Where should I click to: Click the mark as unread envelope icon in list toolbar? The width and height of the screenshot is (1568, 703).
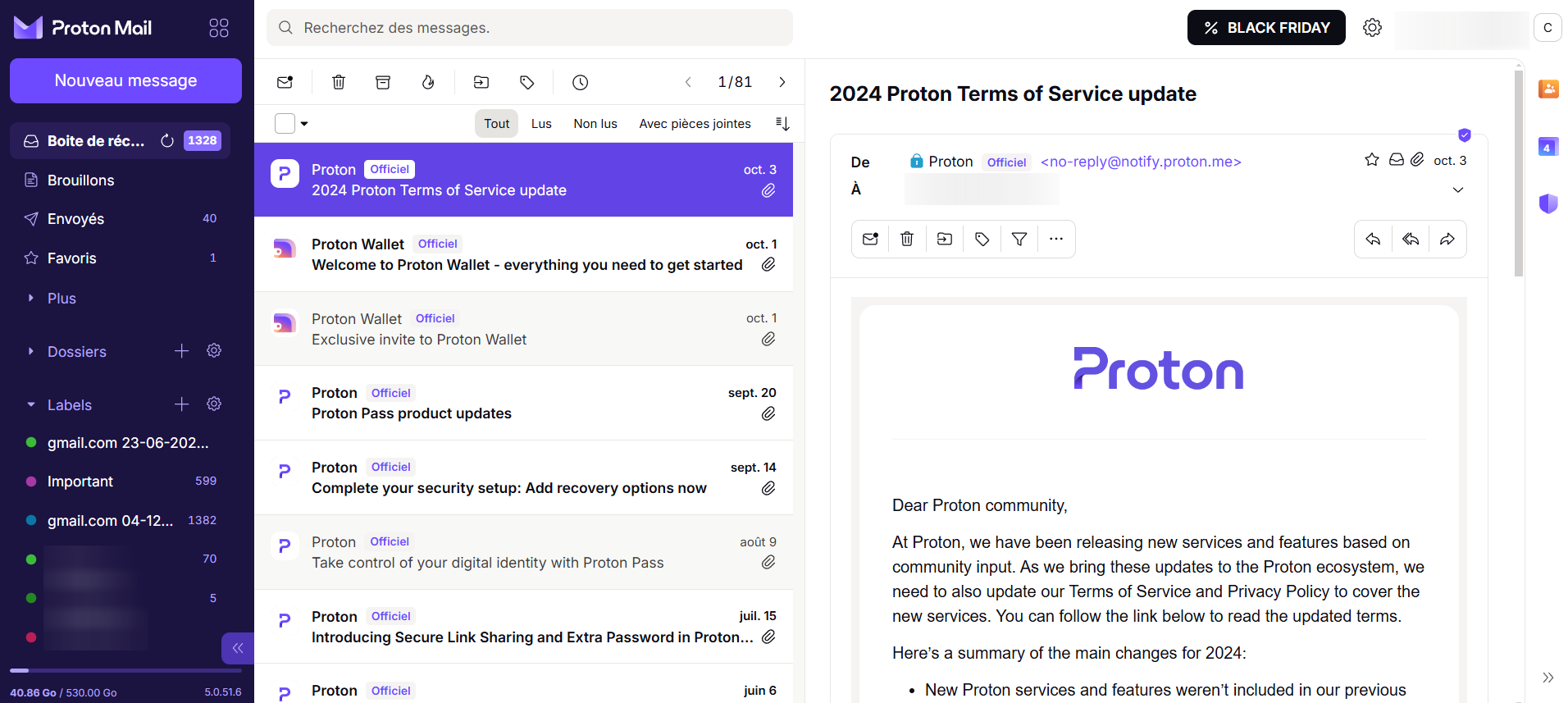point(285,82)
